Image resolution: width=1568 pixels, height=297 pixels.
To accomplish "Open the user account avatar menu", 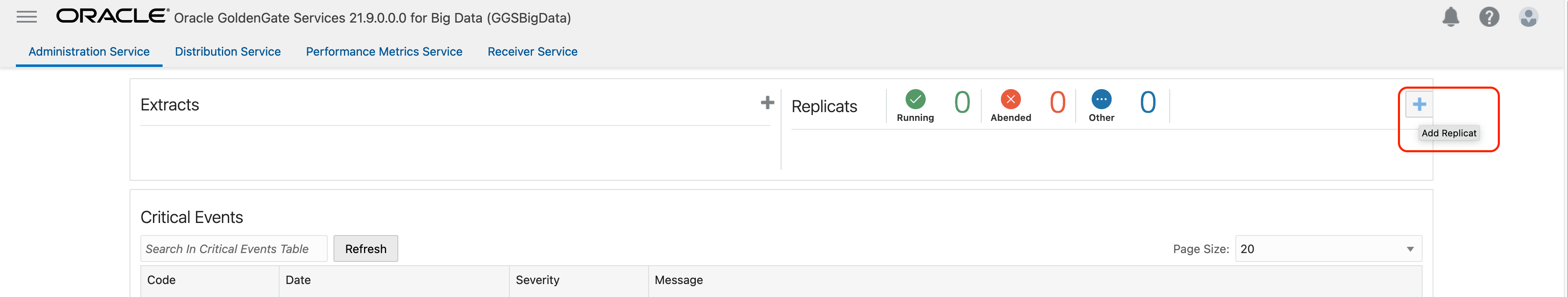I will 1528,17.
